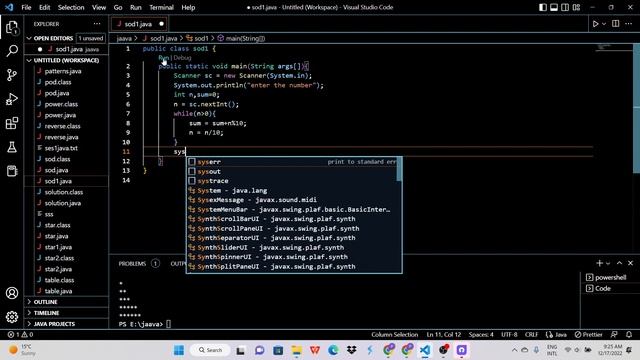This screenshot has width=640, height=360.
Task: Change indentation Spaces: 4 setting
Action: (x=481, y=334)
